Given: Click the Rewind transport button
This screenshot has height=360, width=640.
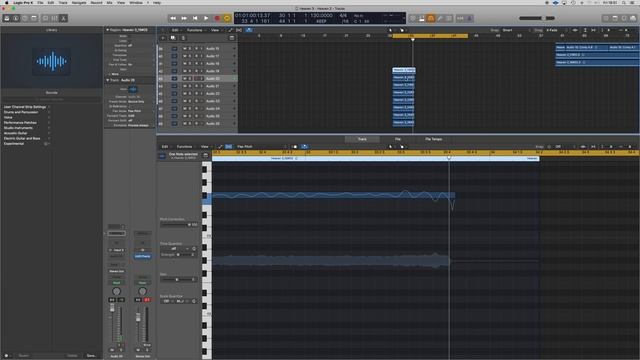Looking at the screenshot, I should (173, 18).
